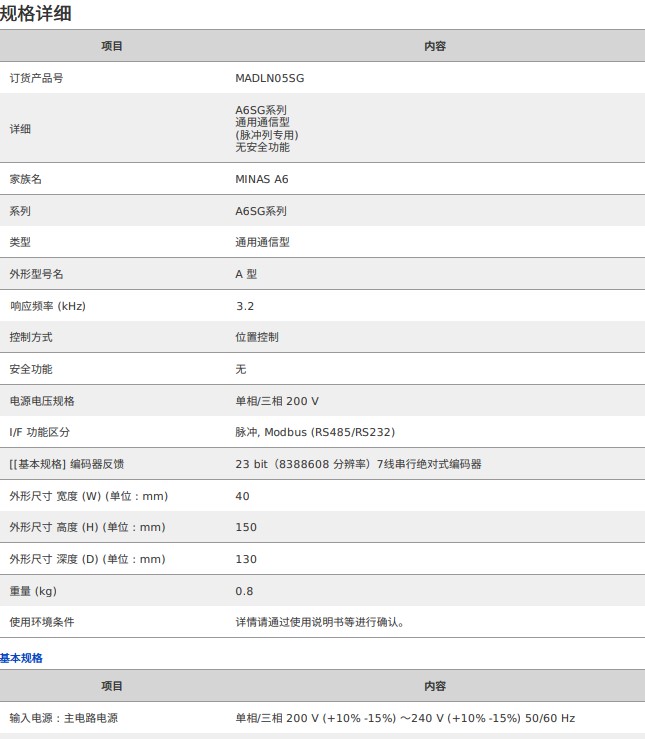Click the 详细 row label
Viewport: 645px width, 739px height.
point(20,129)
